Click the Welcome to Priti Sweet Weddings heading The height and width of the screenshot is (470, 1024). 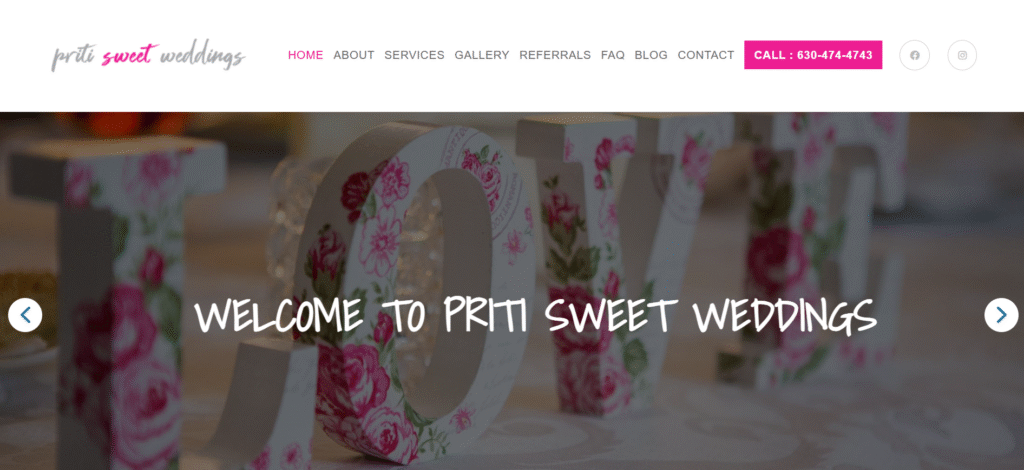coord(535,316)
